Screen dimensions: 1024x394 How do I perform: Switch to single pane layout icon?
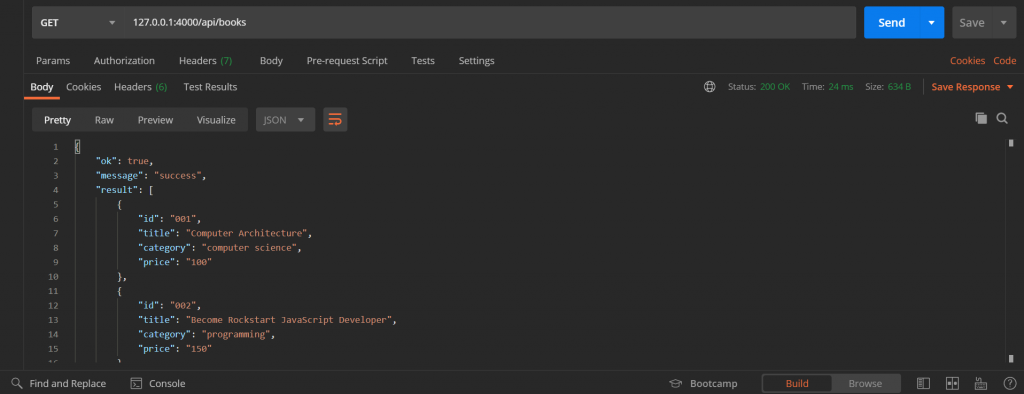tap(923, 384)
